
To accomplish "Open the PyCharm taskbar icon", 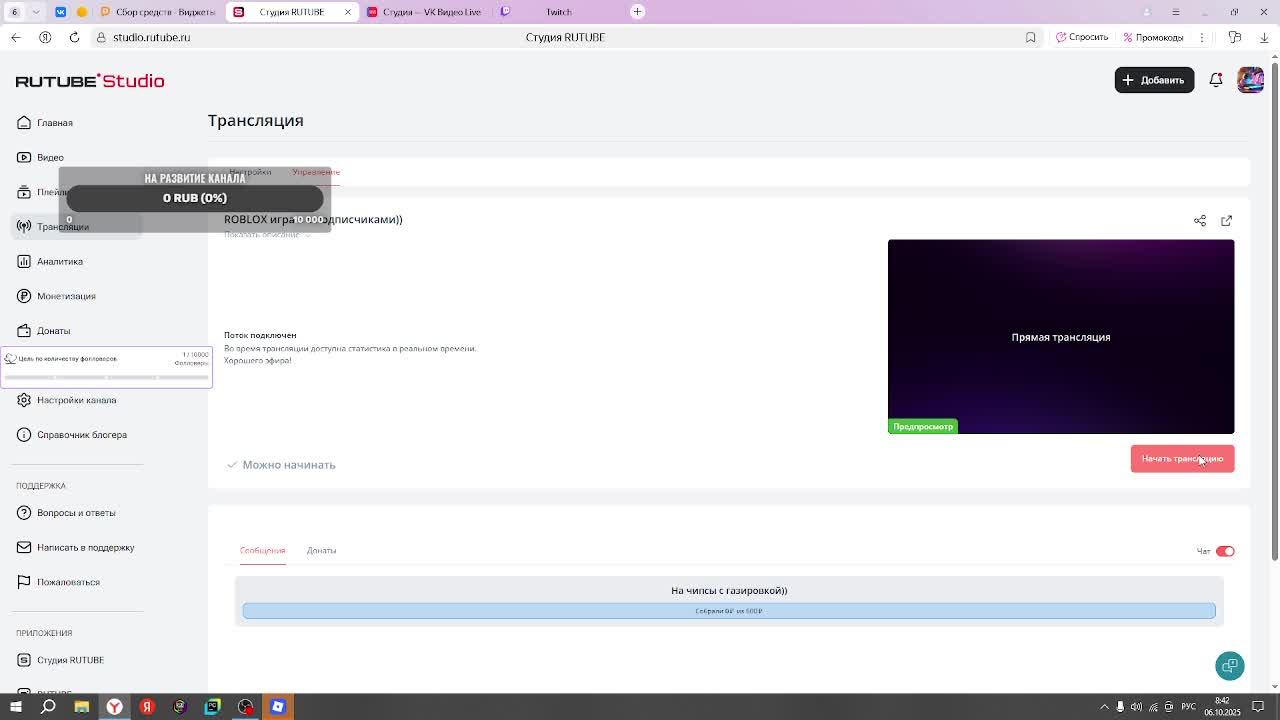I will (212, 707).
